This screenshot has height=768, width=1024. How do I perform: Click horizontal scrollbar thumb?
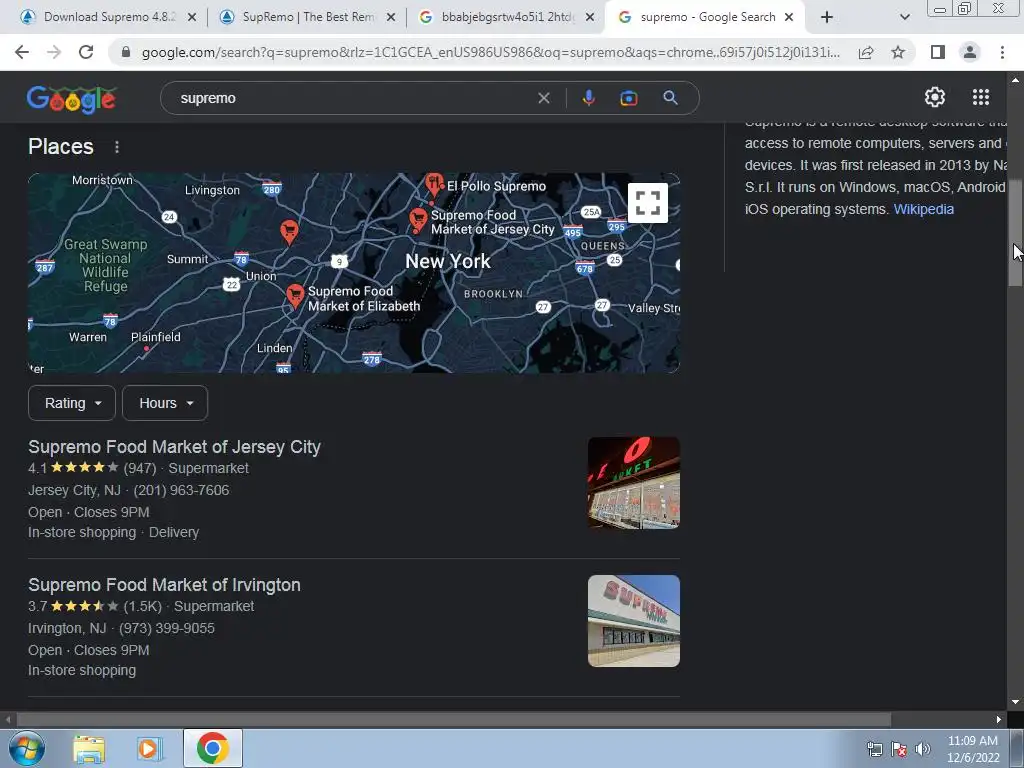click(454, 719)
